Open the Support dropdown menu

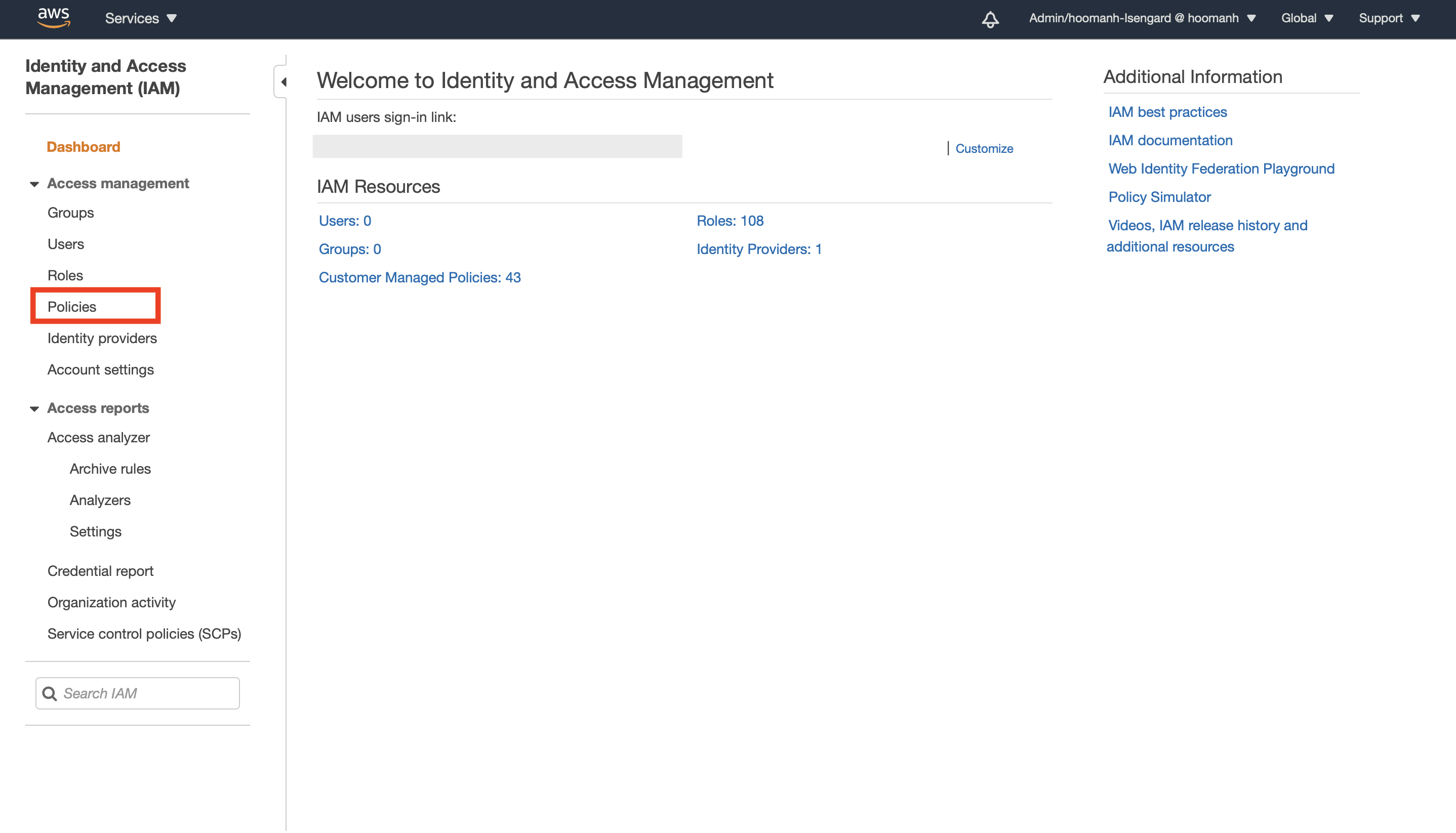click(x=1389, y=18)
